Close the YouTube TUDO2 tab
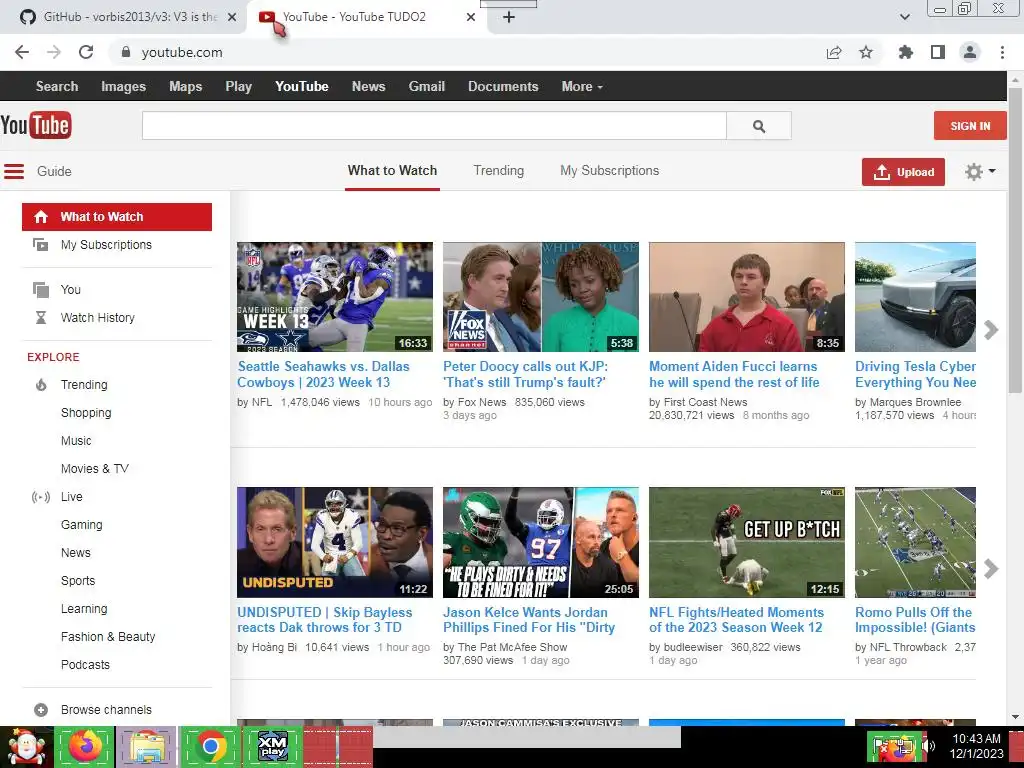The image size is (1024, 768). (x=471, y=17)
